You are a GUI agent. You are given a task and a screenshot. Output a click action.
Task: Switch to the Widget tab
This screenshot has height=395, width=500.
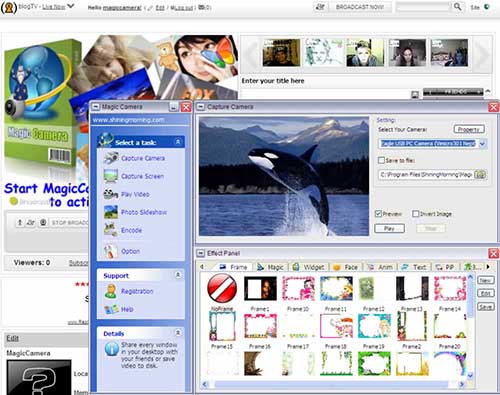[x=308, y=267]
